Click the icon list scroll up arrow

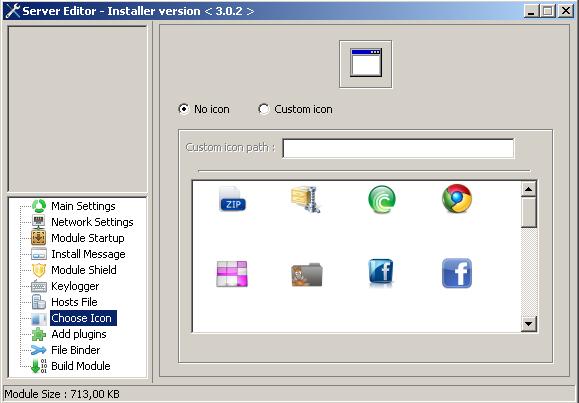(528, 189)
